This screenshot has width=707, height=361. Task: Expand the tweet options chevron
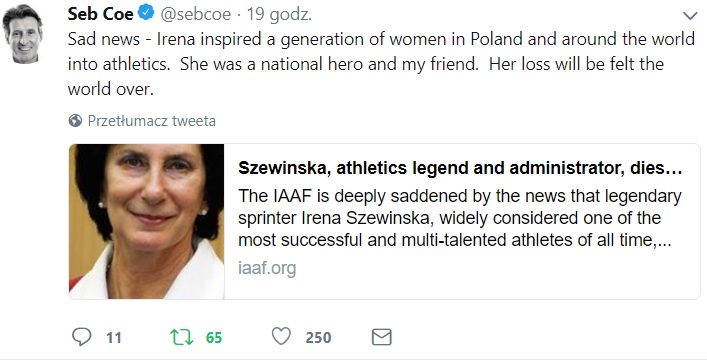(x=690, y=16)
